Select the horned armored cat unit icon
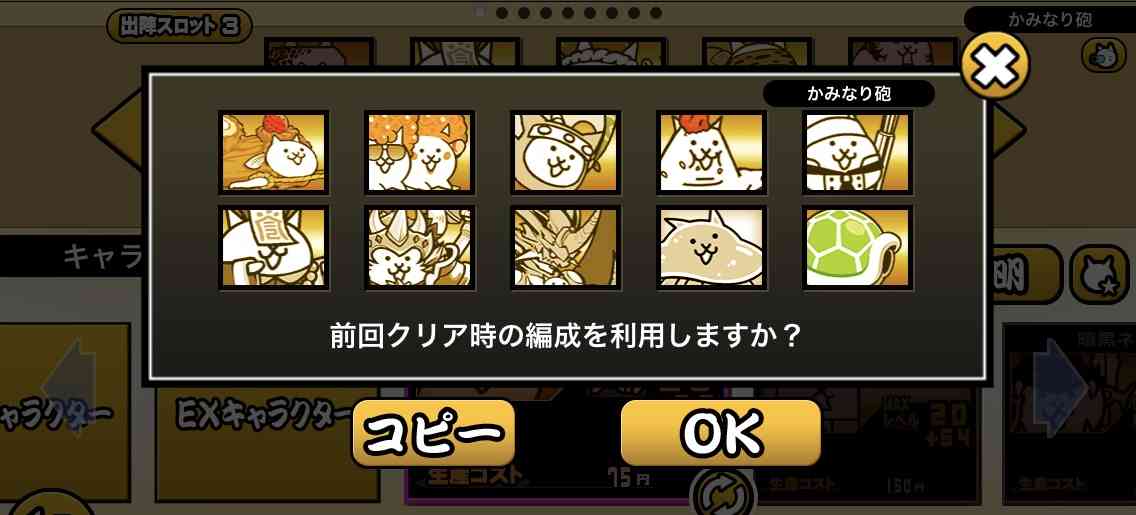1136x515 pixels. [419, 247]
